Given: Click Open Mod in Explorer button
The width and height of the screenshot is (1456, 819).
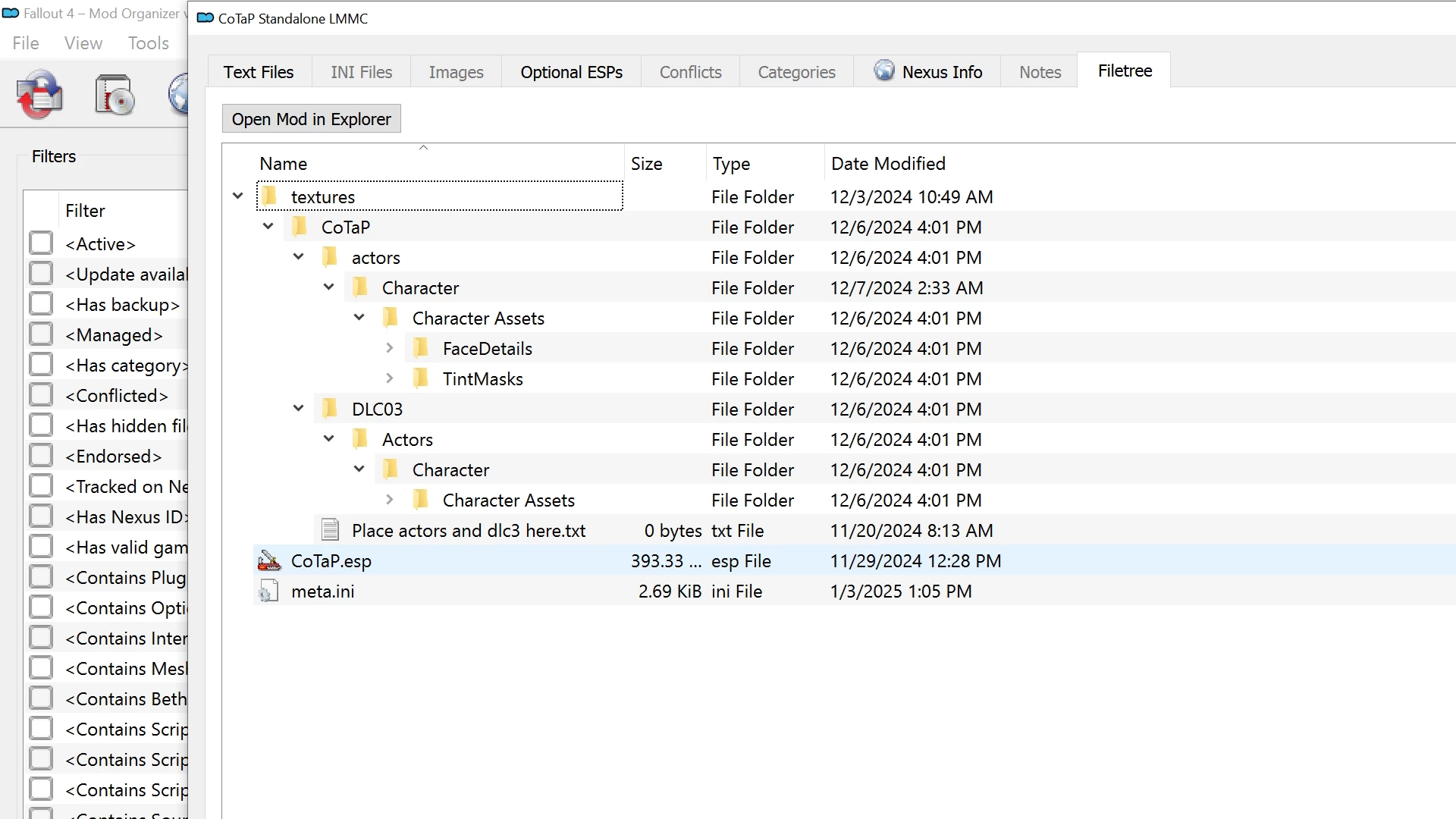Looking at the screenshot, I should tap(311, 119).
